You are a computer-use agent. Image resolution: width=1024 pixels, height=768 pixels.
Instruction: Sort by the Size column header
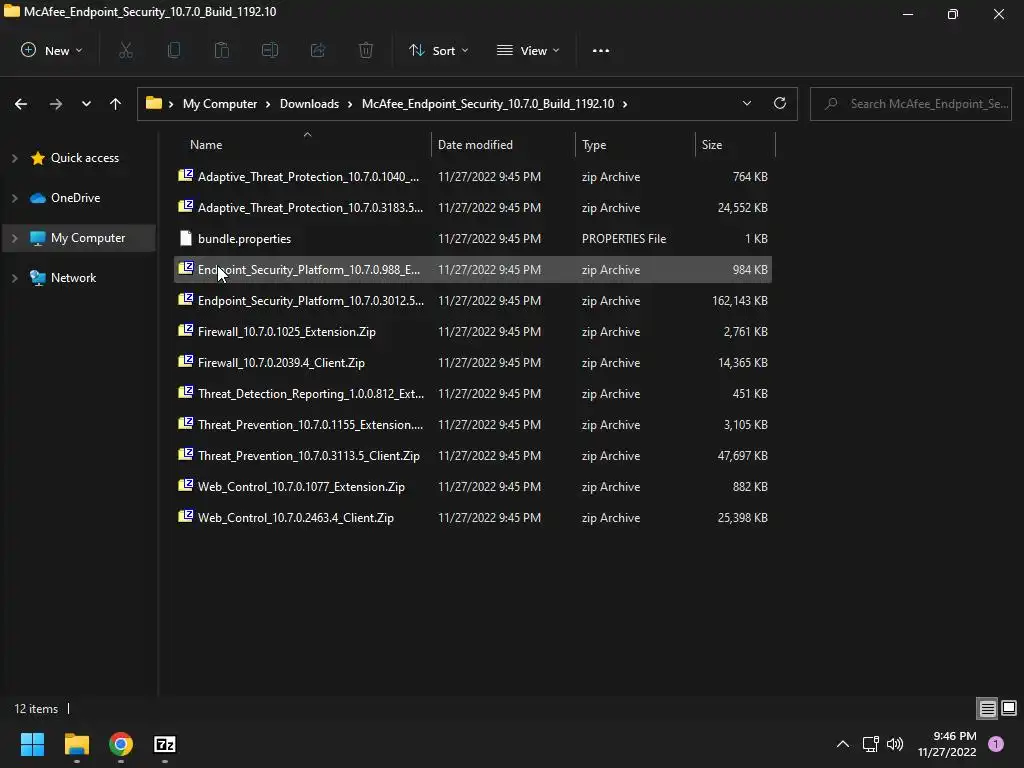pyautogui.click(x=712, y=145)
